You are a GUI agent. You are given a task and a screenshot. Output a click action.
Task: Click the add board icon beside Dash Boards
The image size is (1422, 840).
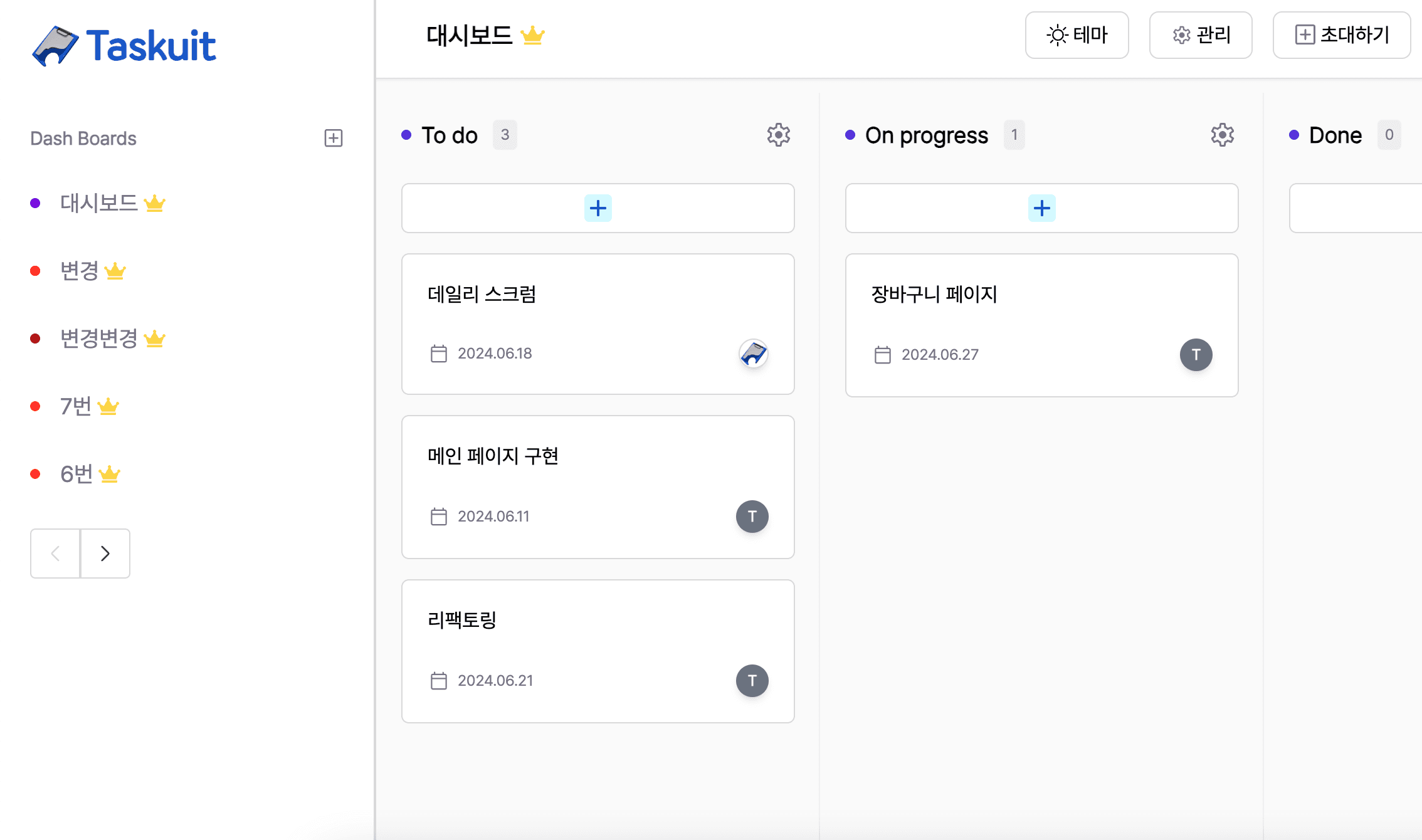point(333,138)
